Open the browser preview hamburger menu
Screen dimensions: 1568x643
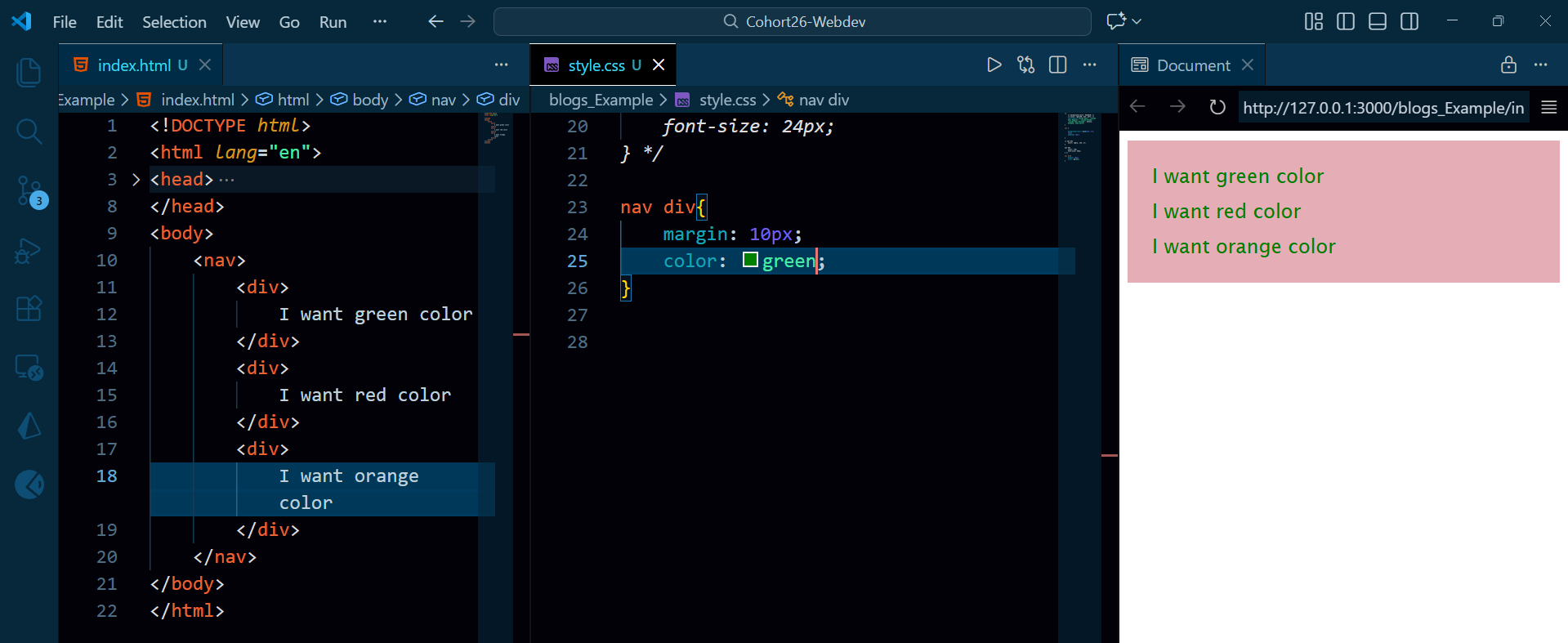pyautogui.click(x=1548, y=107)
